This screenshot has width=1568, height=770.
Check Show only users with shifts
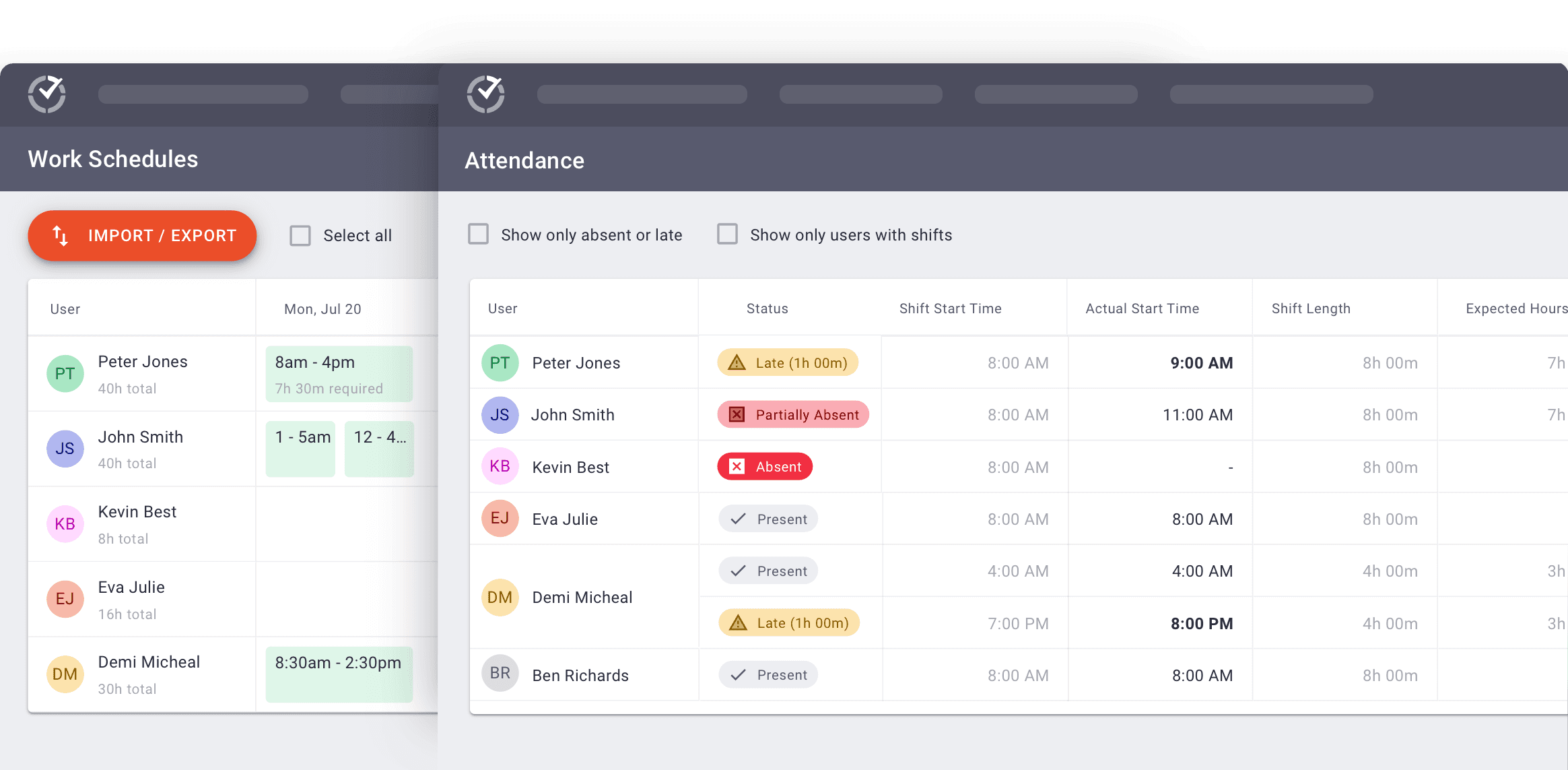coord(727,234)
